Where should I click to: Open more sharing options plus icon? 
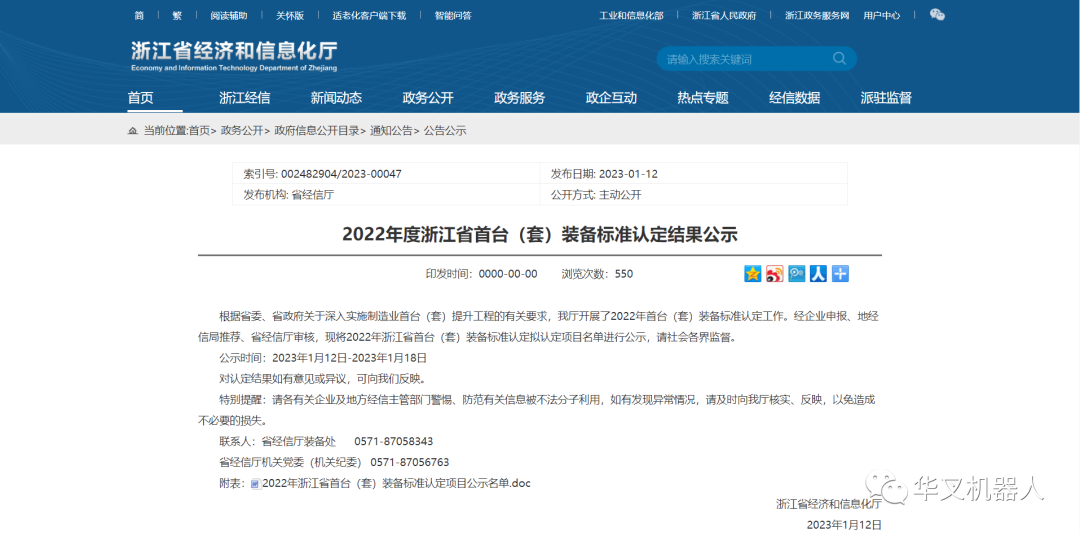[840, 274]
